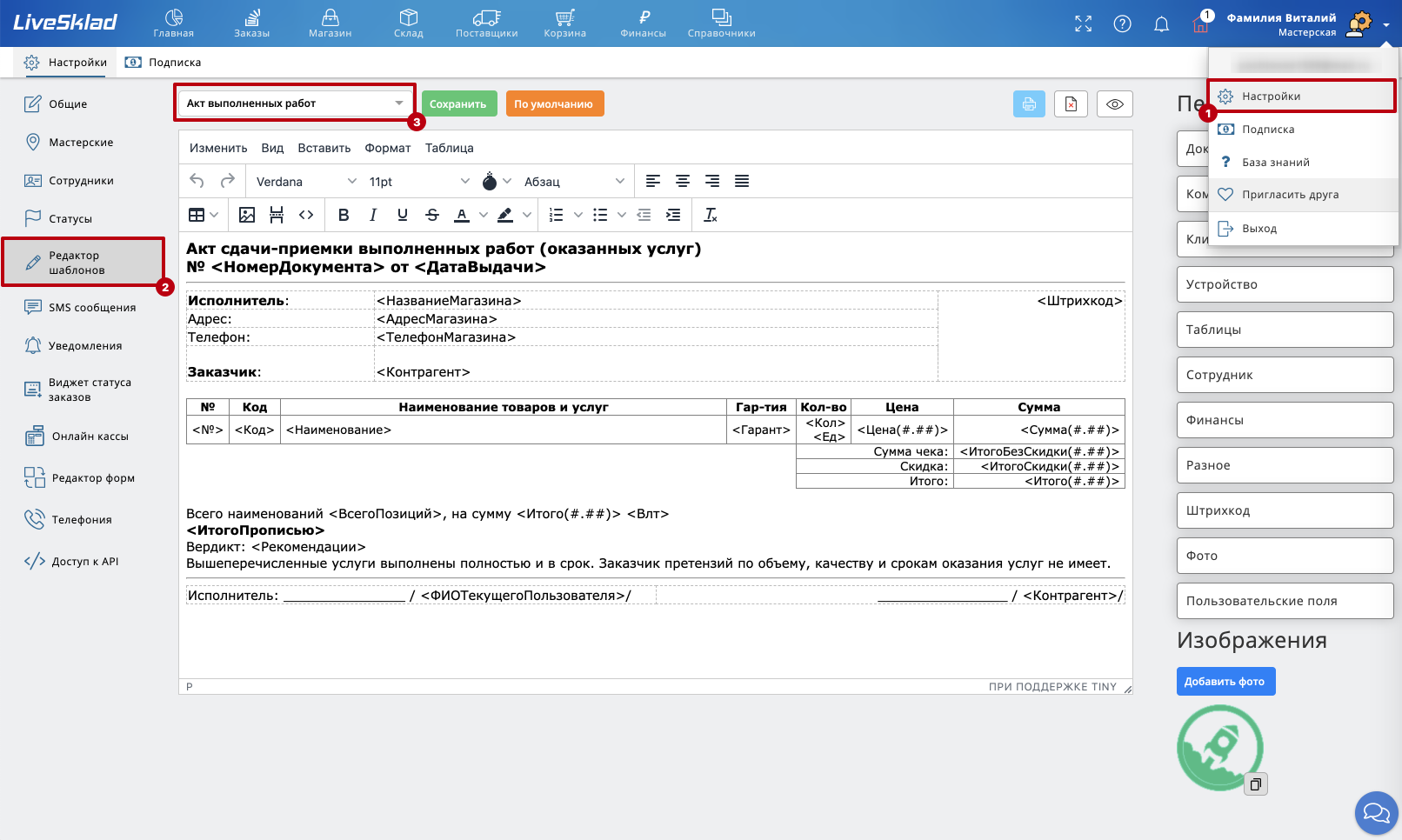Open Справочники in the top navigation

tap(722, 23)
